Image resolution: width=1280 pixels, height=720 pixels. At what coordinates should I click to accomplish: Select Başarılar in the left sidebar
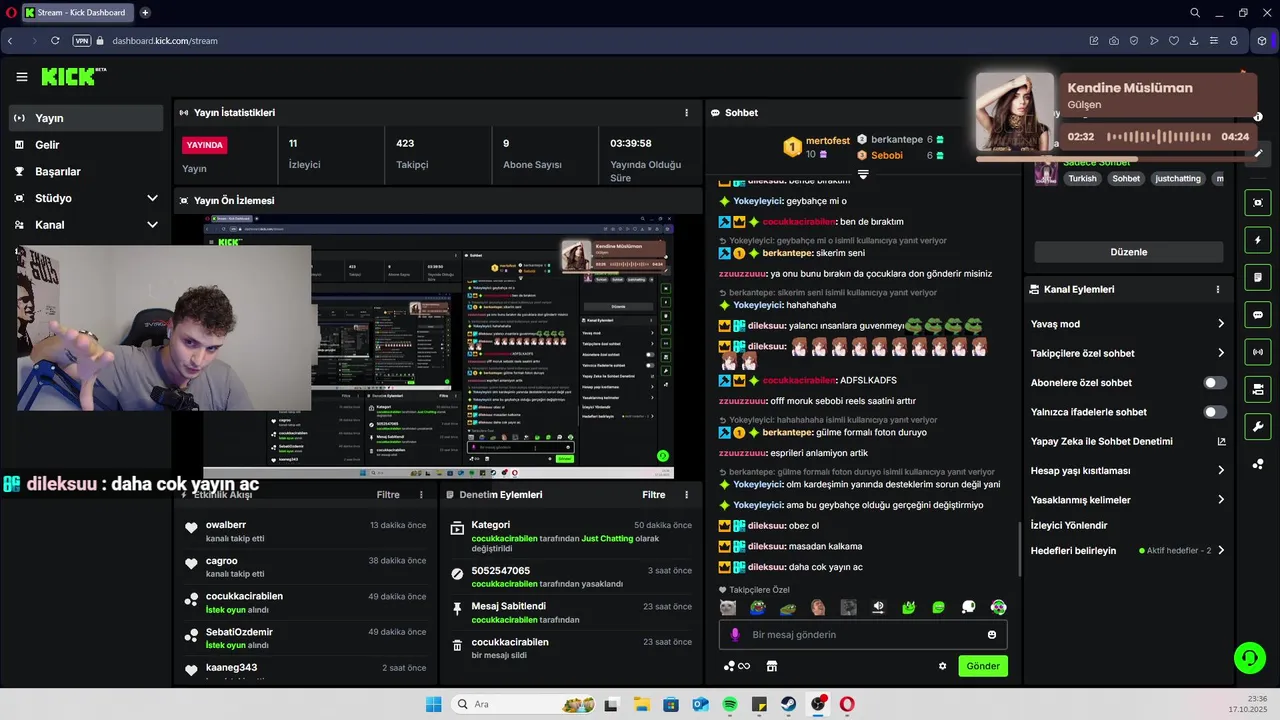pos(86,172)
